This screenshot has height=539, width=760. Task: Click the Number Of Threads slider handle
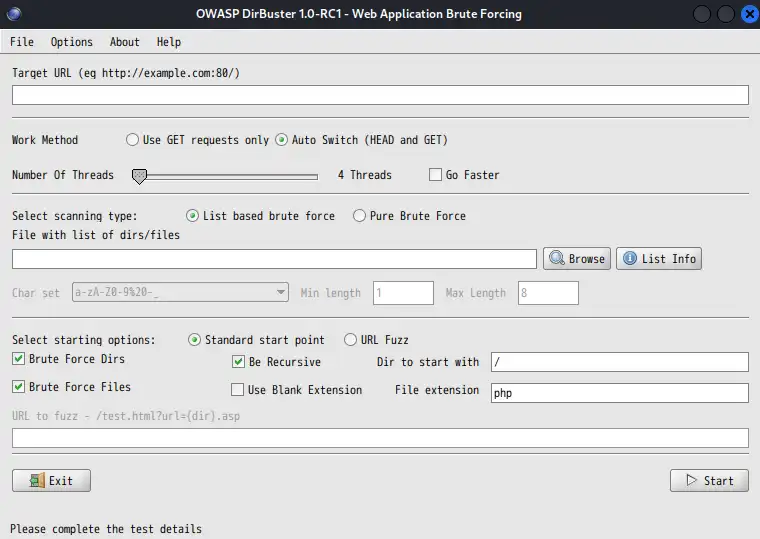tap(139, 176)
